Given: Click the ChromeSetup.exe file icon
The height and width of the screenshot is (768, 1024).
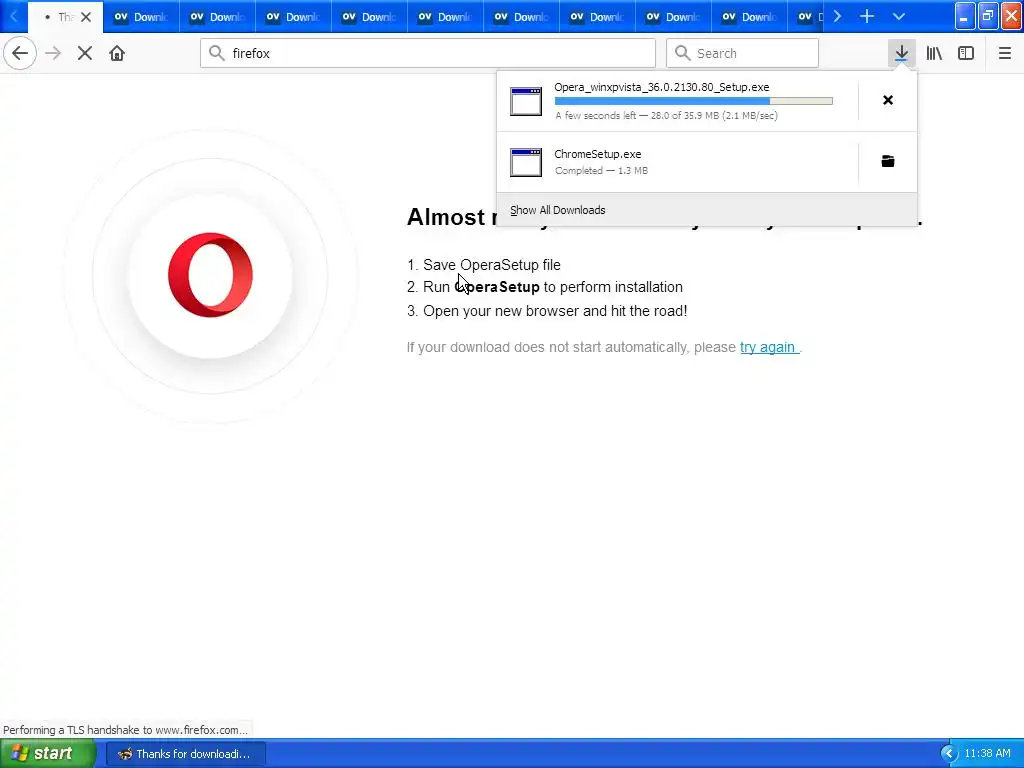Looking at the screenshot, I should 526,162.
